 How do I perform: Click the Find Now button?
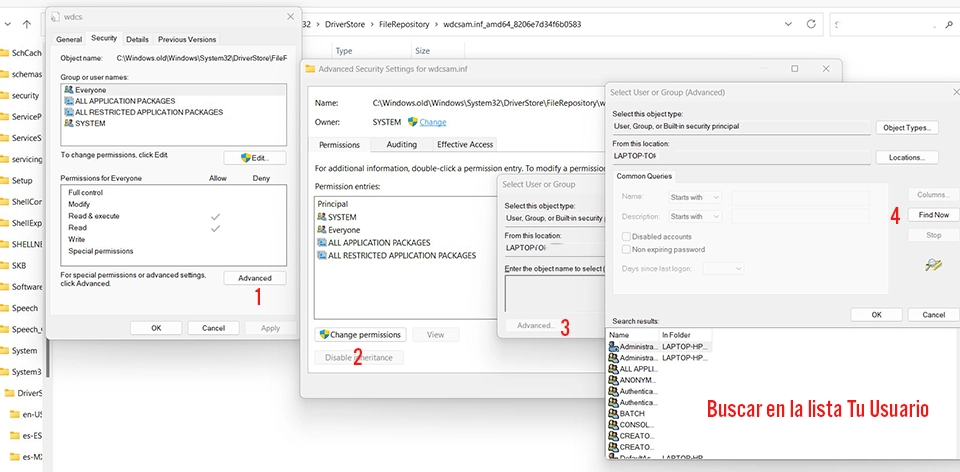tap(933, 215)
